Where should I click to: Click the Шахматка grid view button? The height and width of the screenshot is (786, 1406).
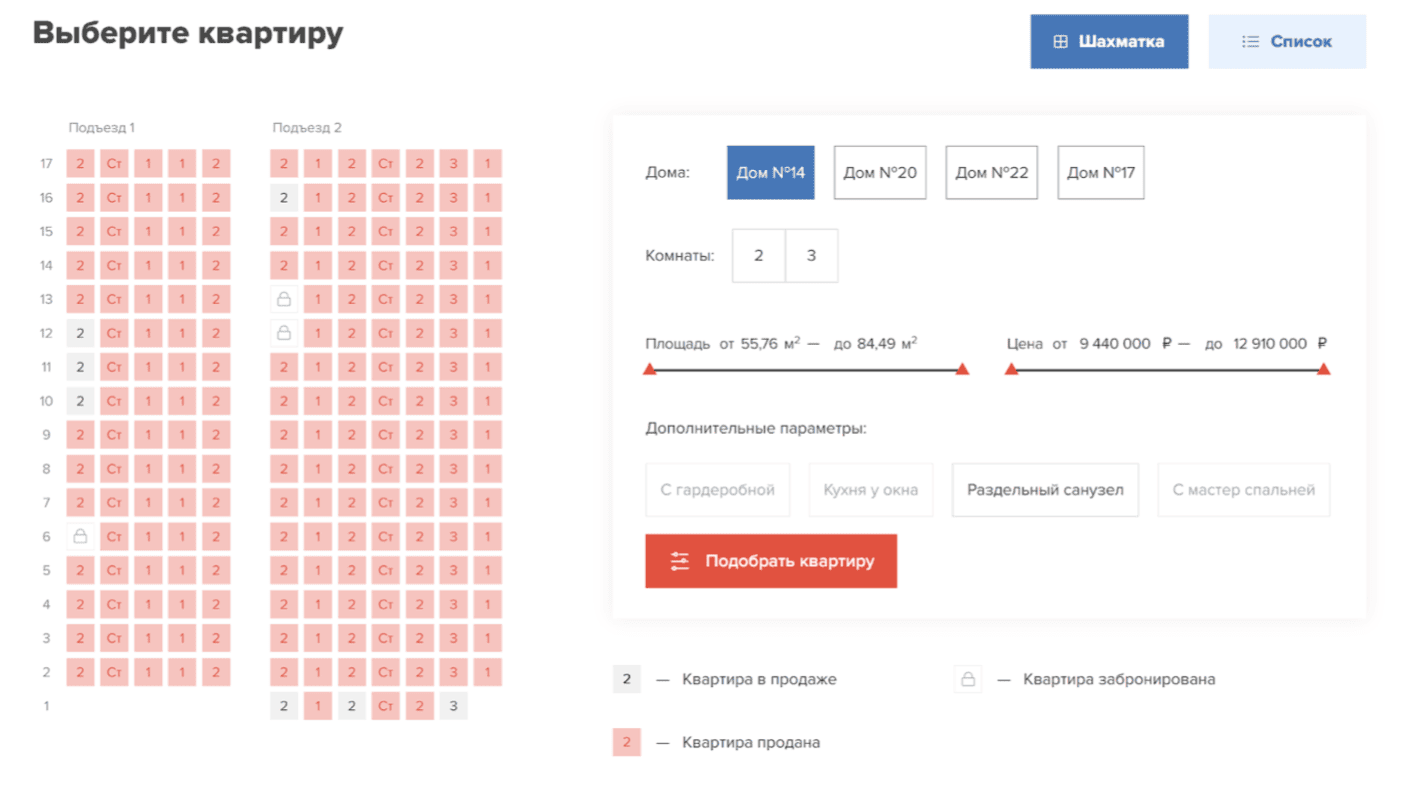[1109, 42]
